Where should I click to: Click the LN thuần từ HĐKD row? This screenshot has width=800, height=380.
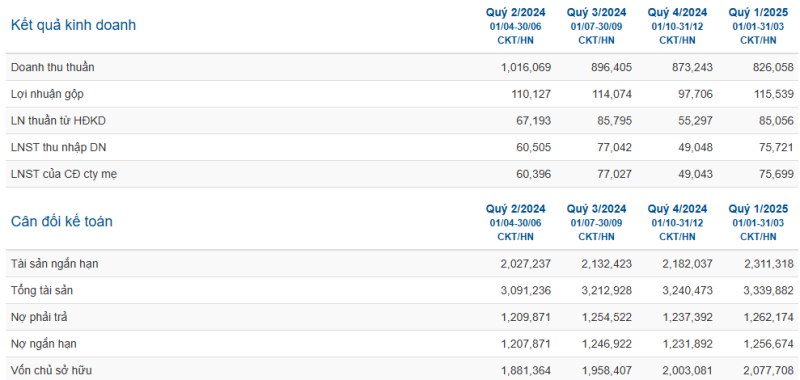402,120
